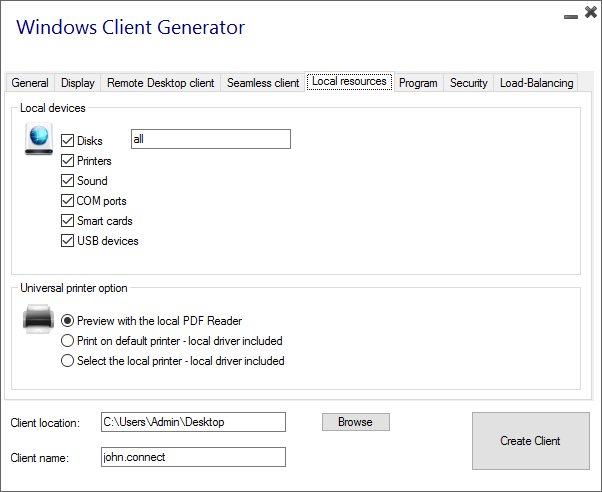Click the Create Client button
Image resolution: width=602 pixels, height=492 pixels.
click(x=530, y=441)
